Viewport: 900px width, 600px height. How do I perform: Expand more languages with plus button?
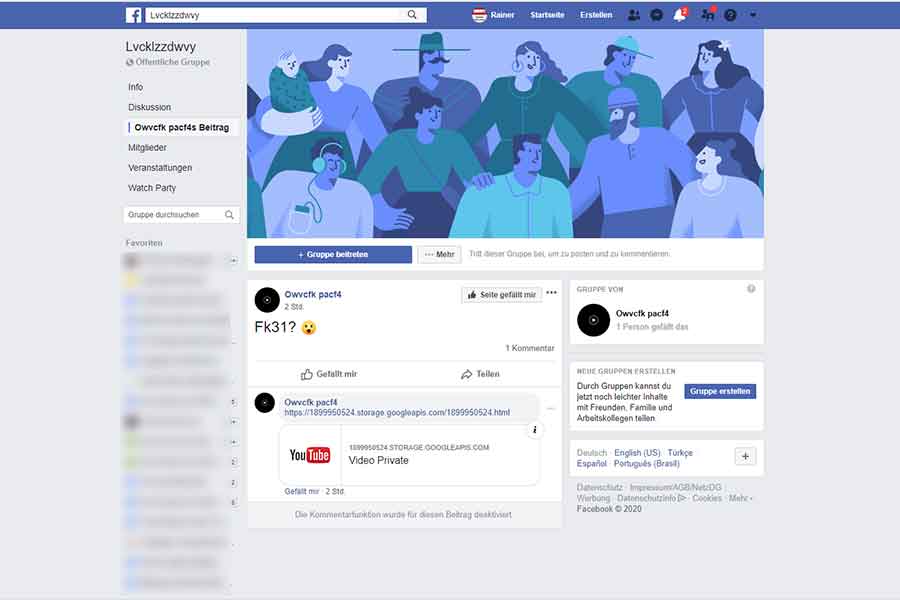pyautogui.click(x=745, y=456)
